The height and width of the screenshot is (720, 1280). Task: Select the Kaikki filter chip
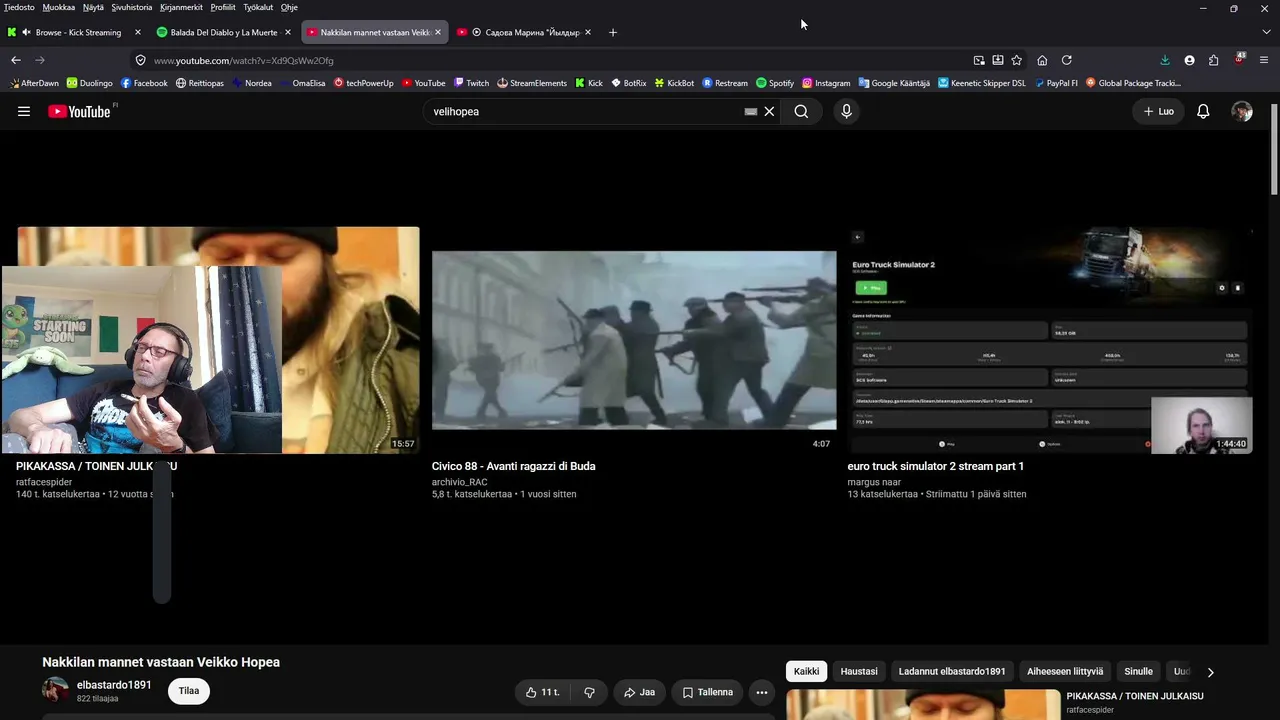[x=806, y=671]
